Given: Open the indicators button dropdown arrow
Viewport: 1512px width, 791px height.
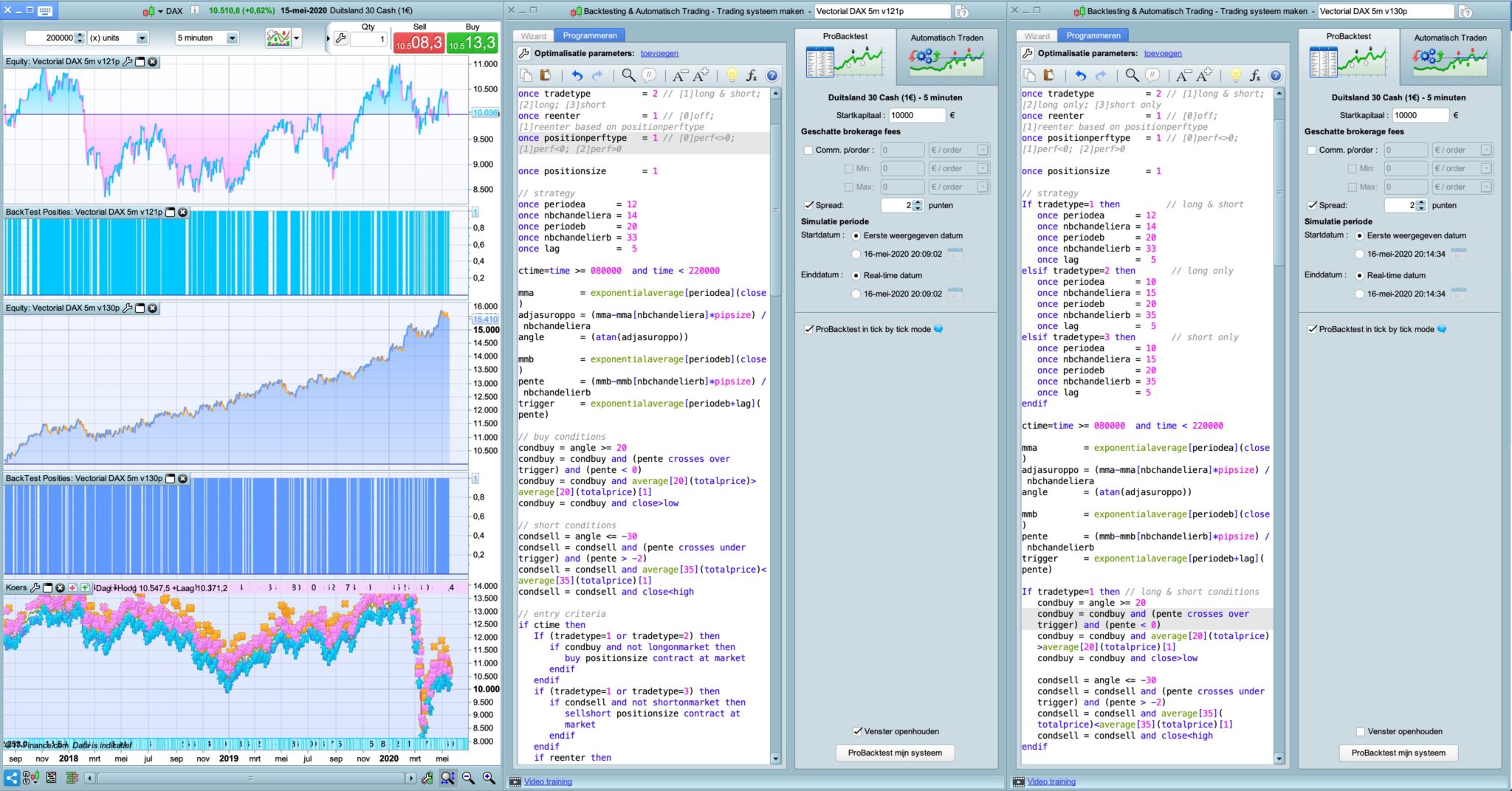Looking at the screenshot, I should pos(297,38).
